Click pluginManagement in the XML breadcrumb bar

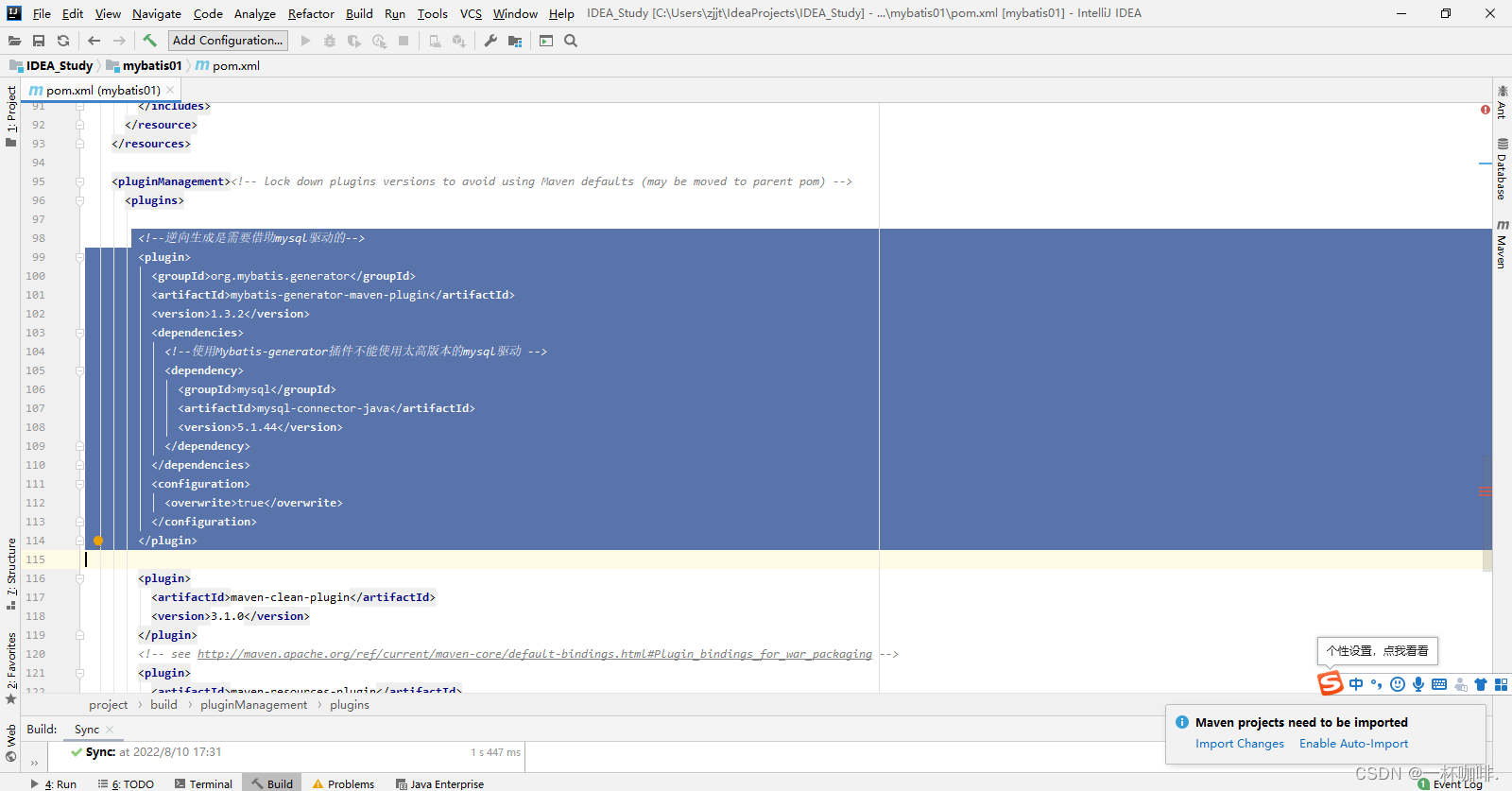(253, 705)
